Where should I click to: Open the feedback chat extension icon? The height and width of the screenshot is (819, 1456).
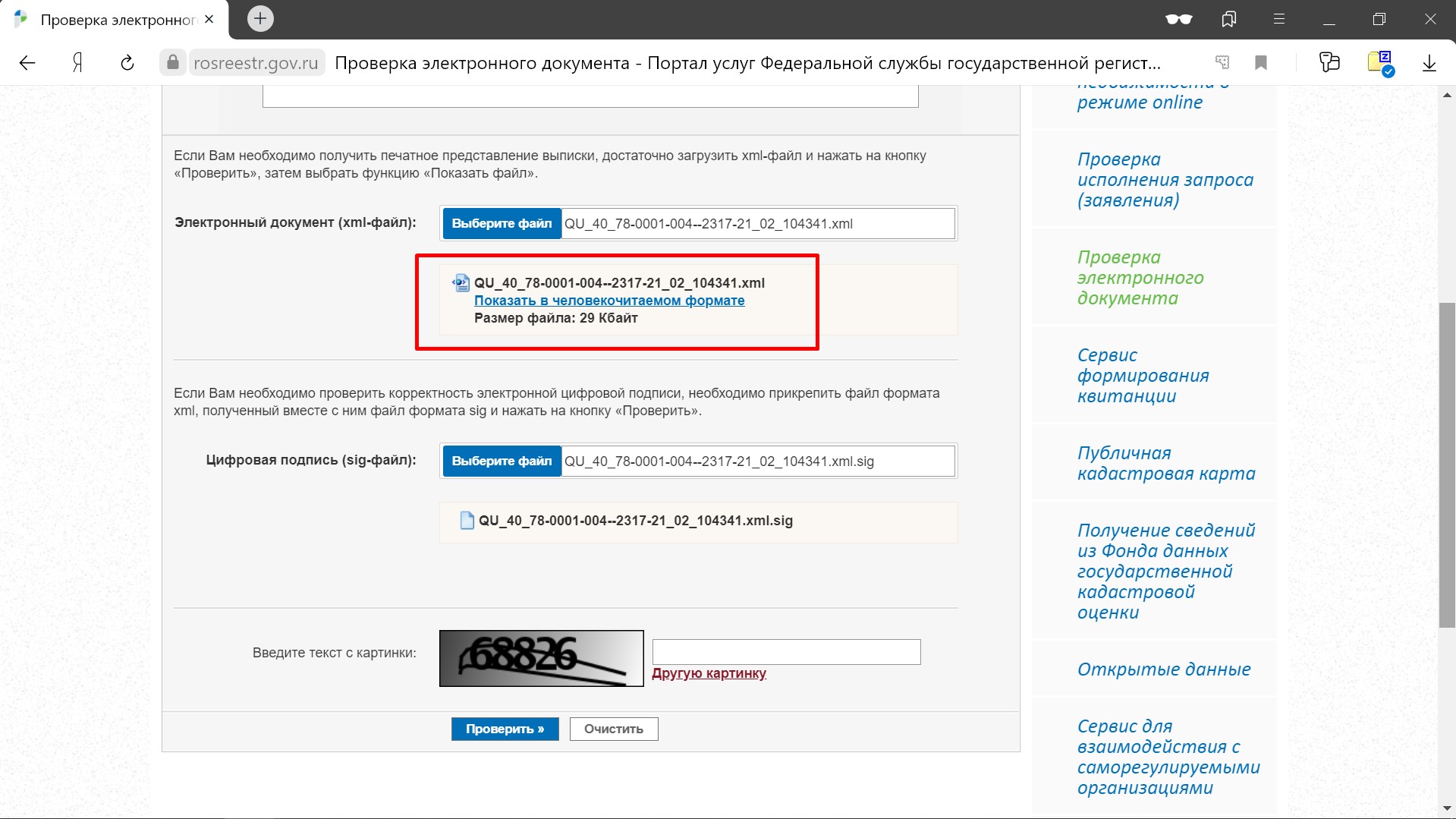pos(1329,62)
